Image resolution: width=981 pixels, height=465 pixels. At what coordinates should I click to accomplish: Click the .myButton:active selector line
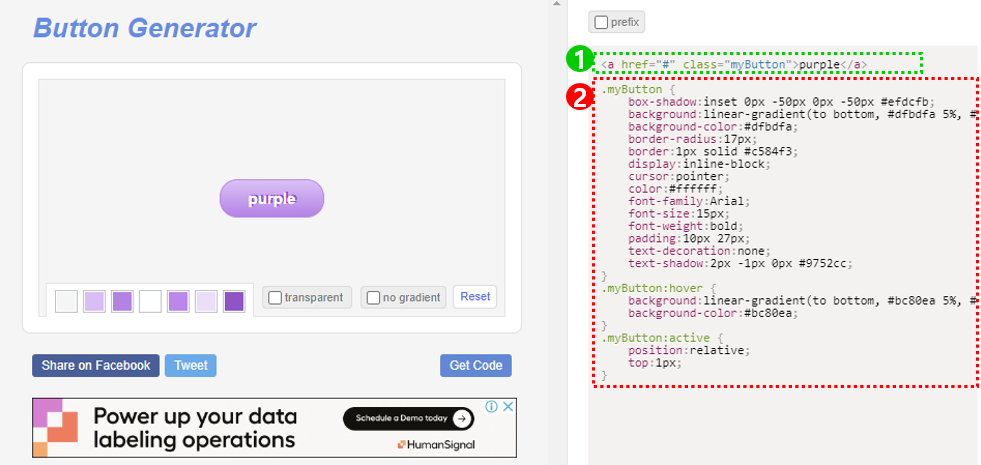662,339
